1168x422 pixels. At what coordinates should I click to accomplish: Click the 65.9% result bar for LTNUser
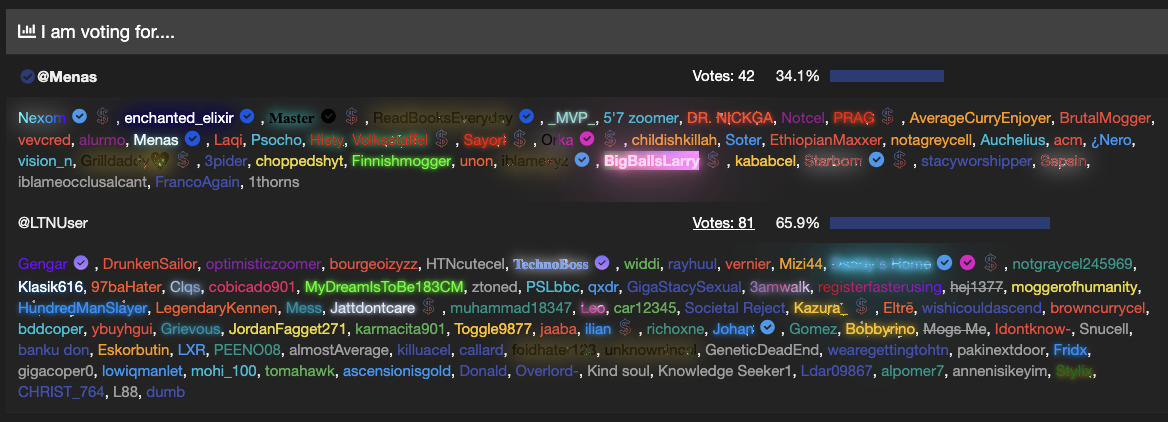(x=939, y=223)
